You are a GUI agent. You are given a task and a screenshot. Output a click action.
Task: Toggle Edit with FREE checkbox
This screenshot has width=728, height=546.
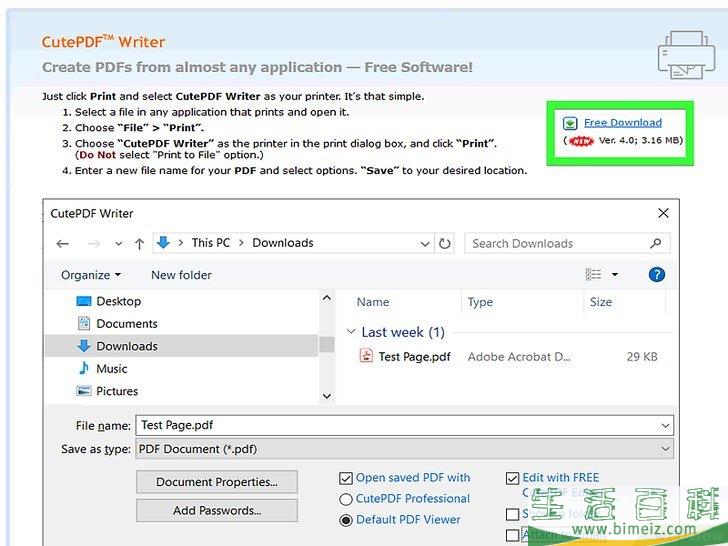(512, 478)
